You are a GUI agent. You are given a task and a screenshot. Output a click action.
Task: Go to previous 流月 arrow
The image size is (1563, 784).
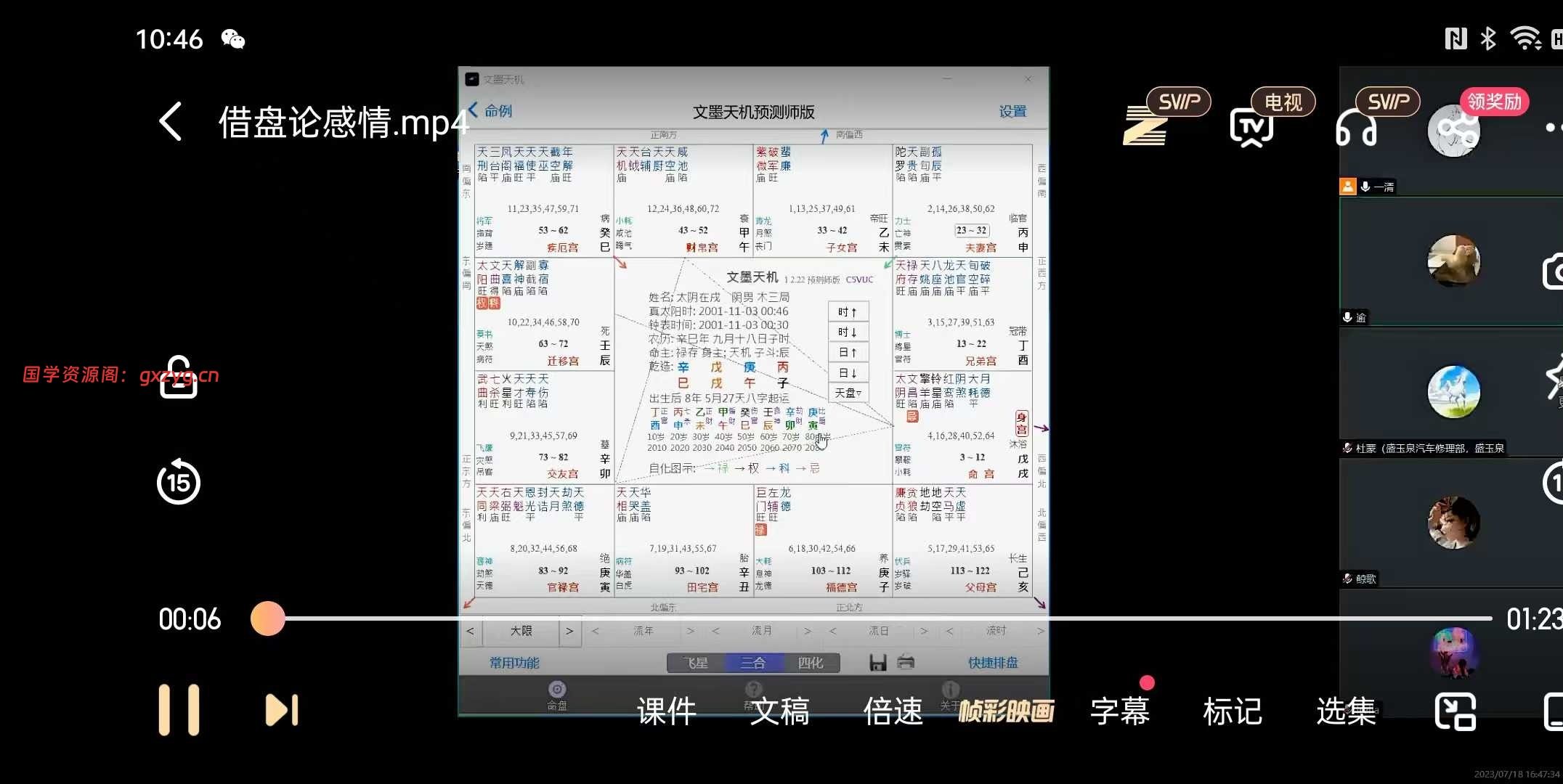pyautogui.click(x=715, y=631)
